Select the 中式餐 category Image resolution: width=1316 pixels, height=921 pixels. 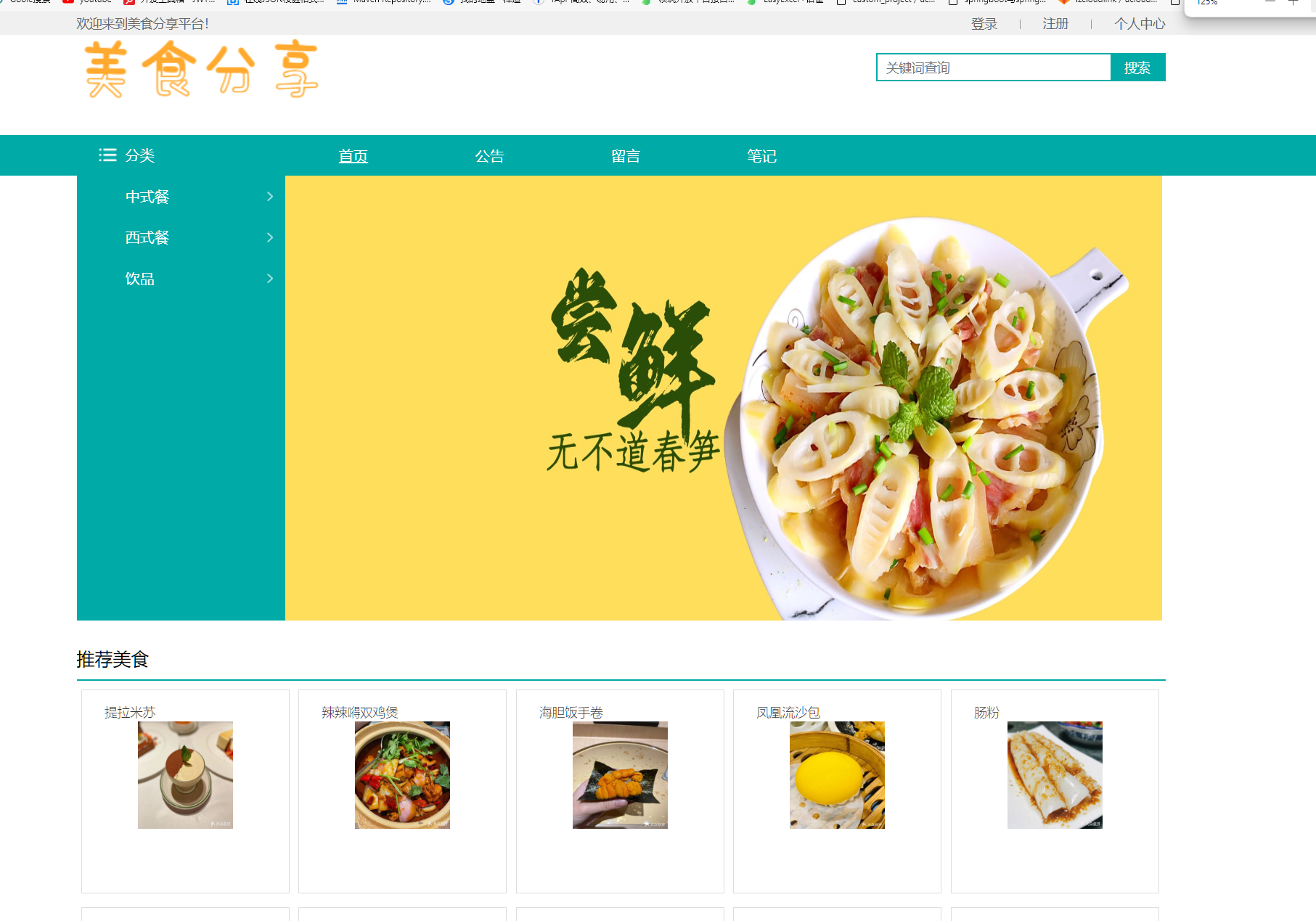pos(147,197)
